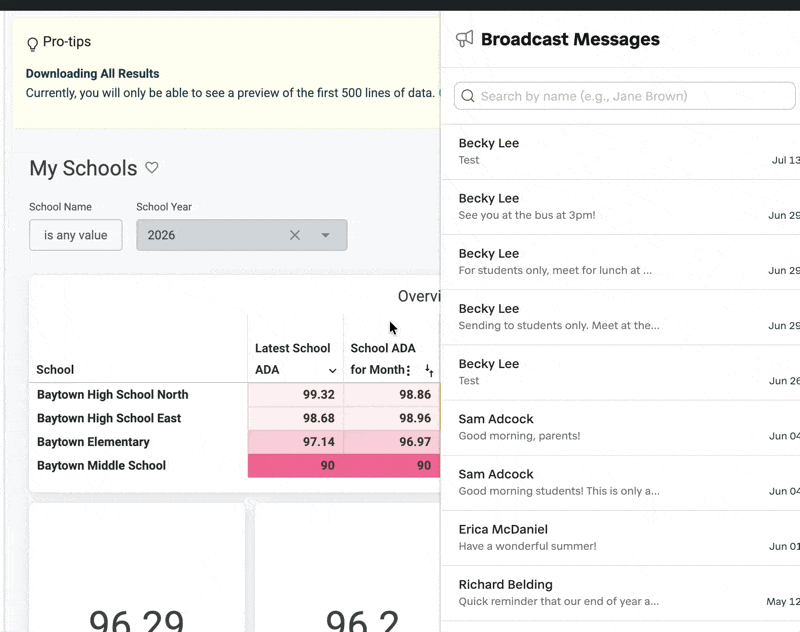Open 'For students only, meet for lunch' message
Viewport: 800px width, 632px height.
tap(620, 262)
